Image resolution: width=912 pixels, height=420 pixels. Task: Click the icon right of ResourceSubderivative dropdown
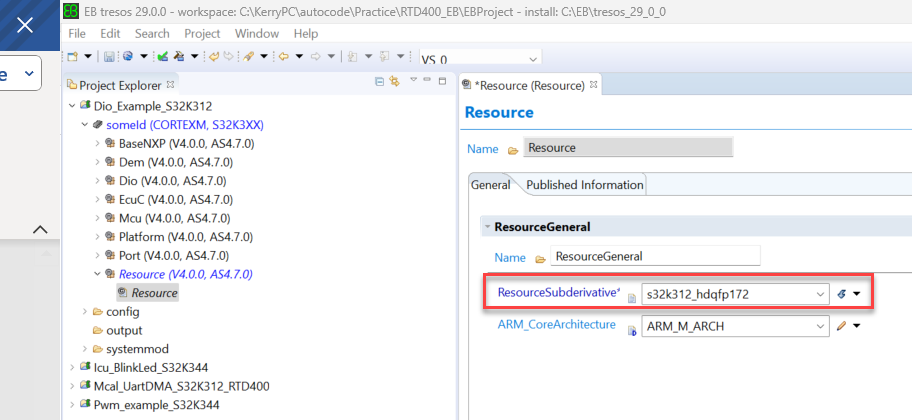click(x=842, y=294)
